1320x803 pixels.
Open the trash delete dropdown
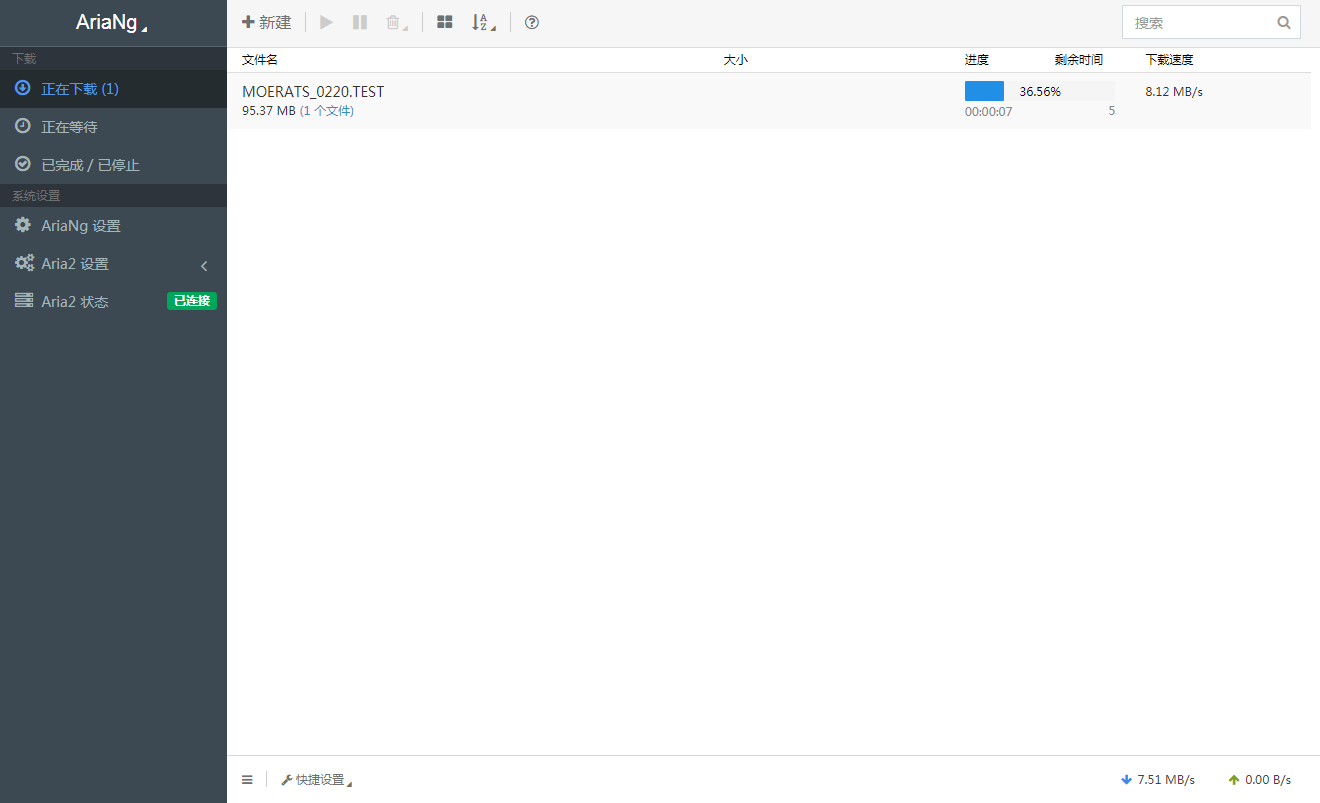(x=396, y=22)
